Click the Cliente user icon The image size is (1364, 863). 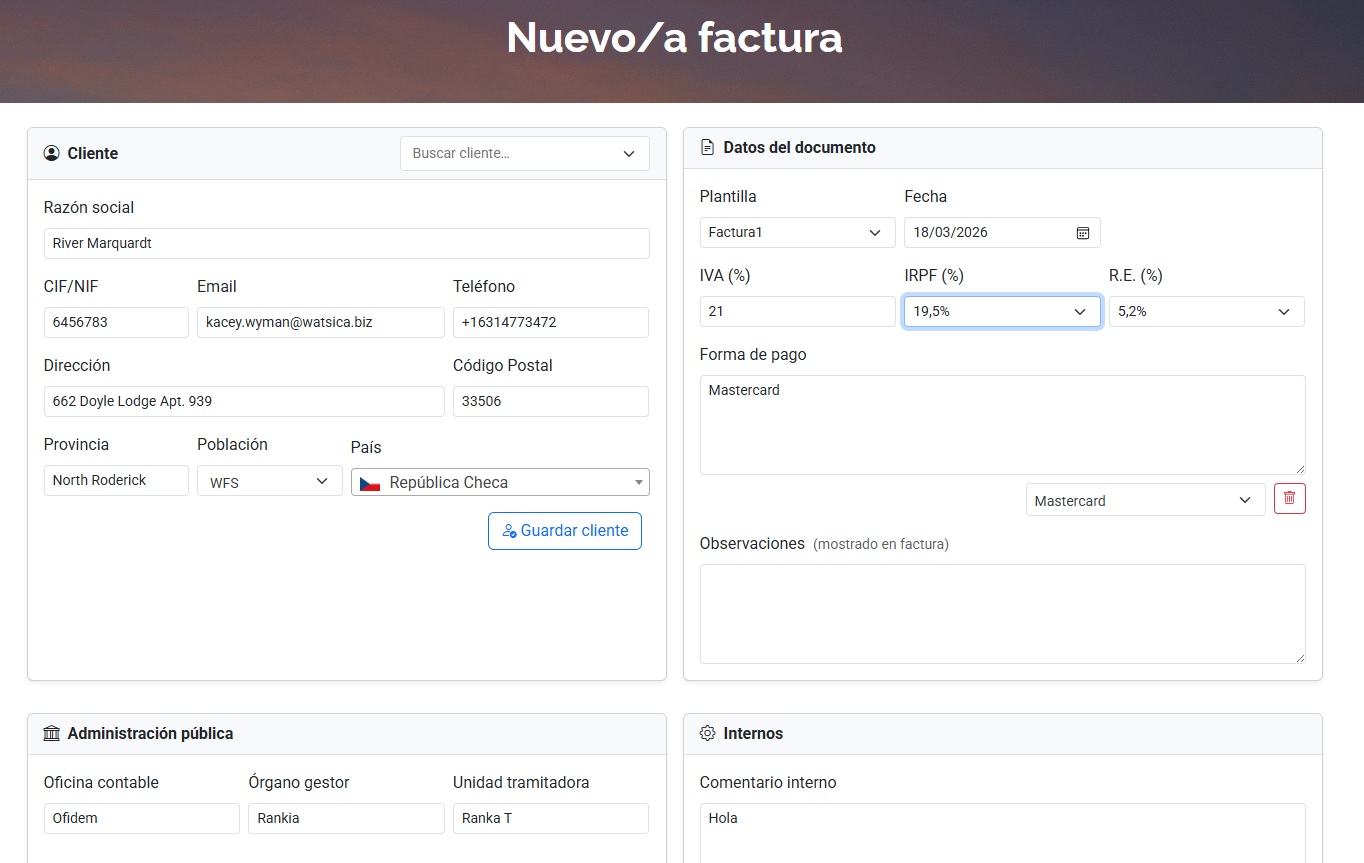52,153
